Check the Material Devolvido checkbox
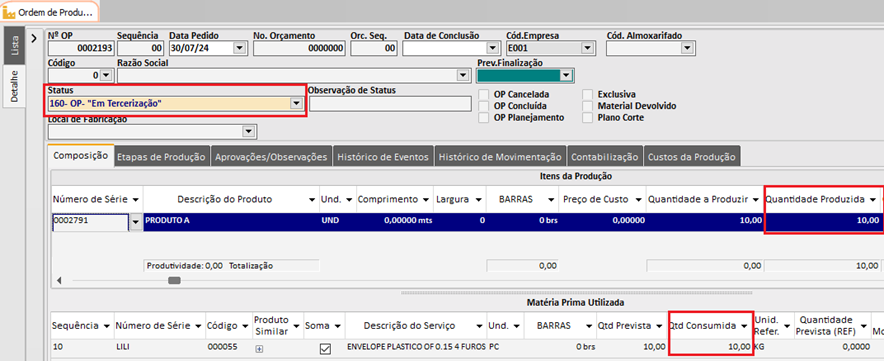 tap(588, 106)
